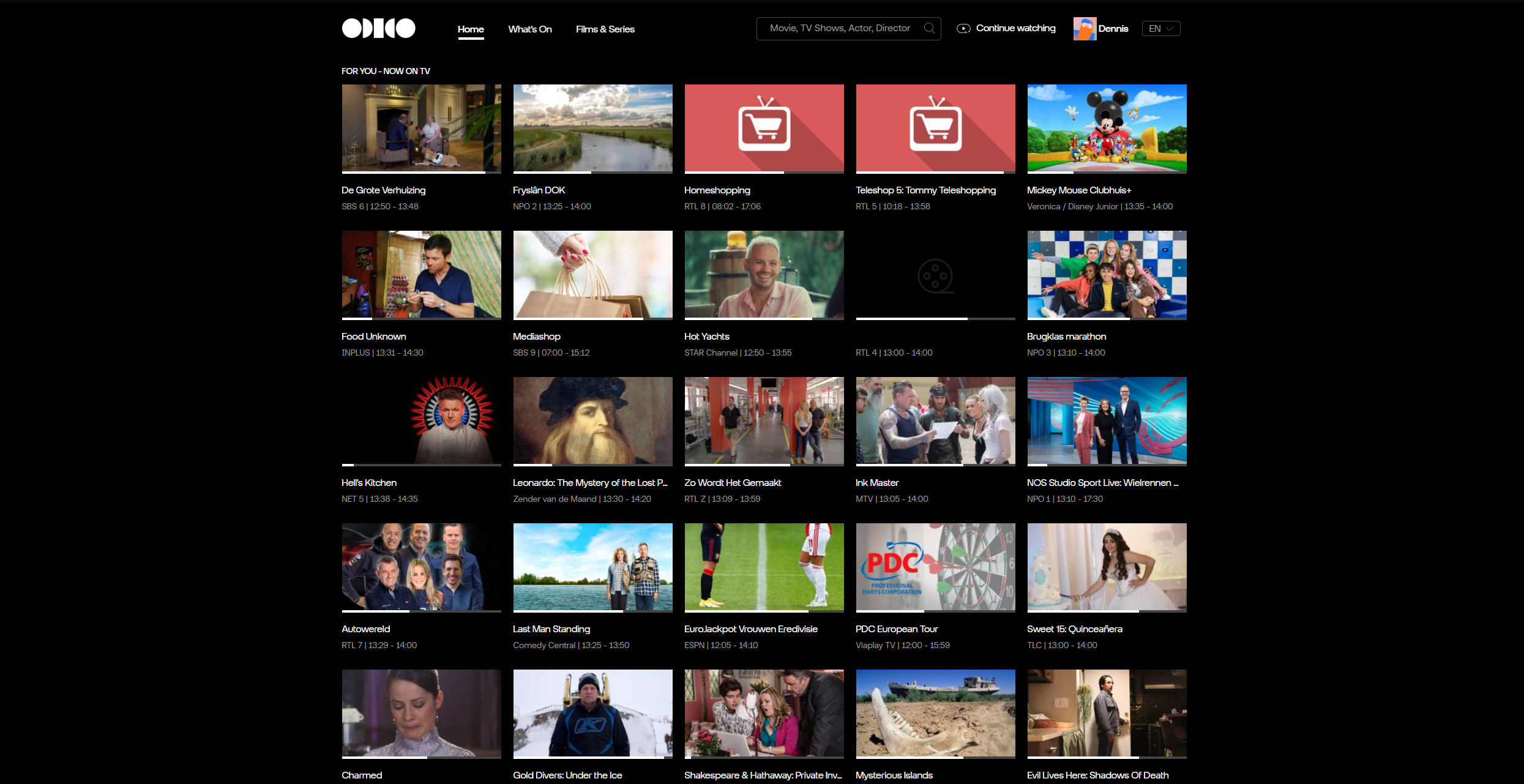Open the Charmed thumbnail

[x=421, y=714]
